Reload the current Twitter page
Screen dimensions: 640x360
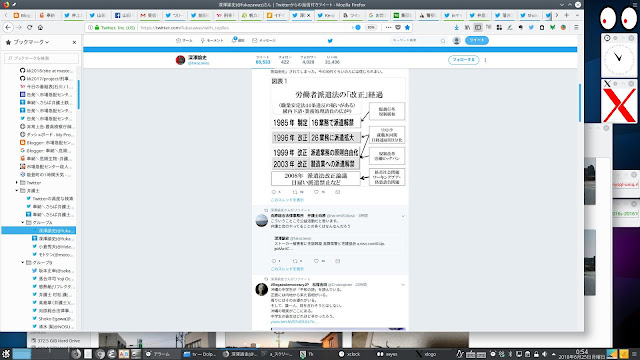tap(29, 27)
